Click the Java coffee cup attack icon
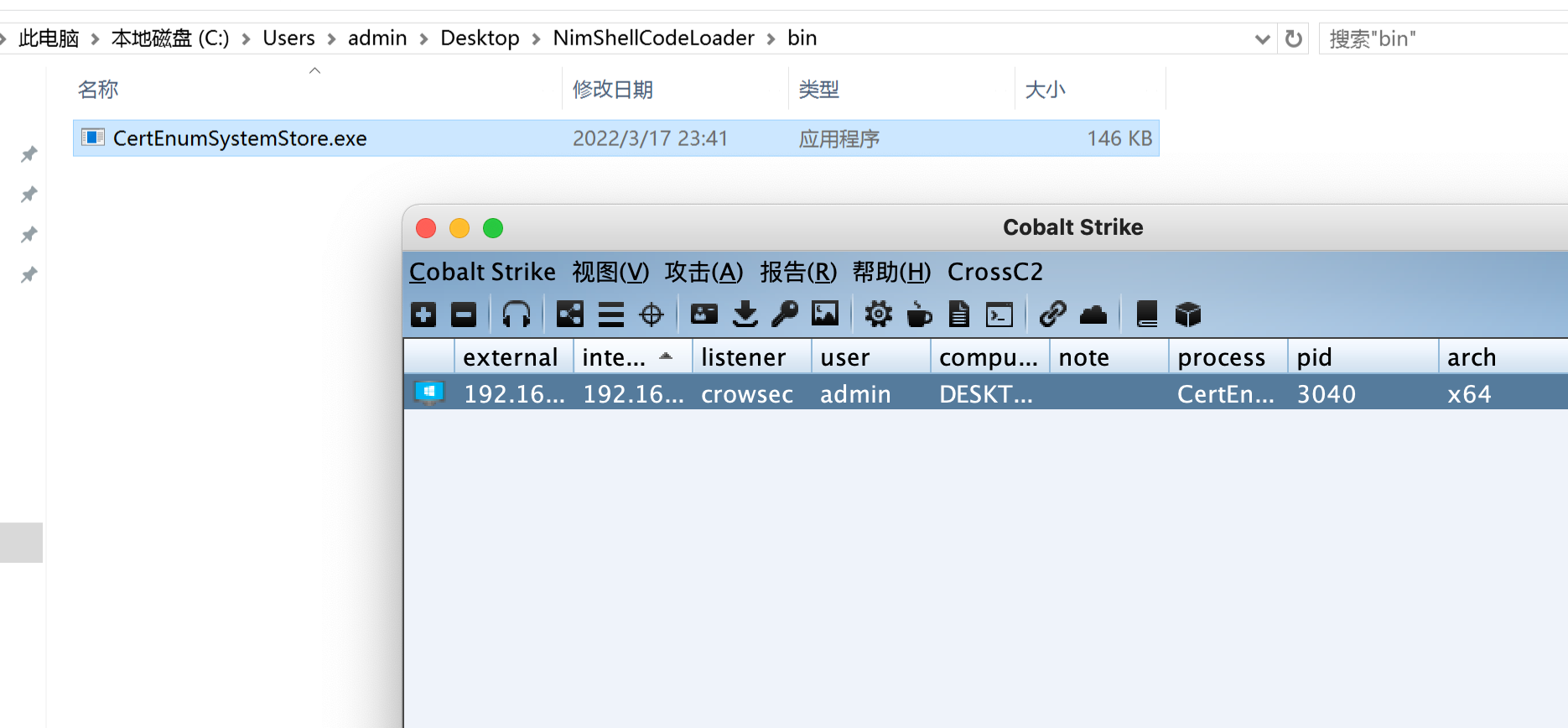The image size is (1568, 728). coord(919,315)
